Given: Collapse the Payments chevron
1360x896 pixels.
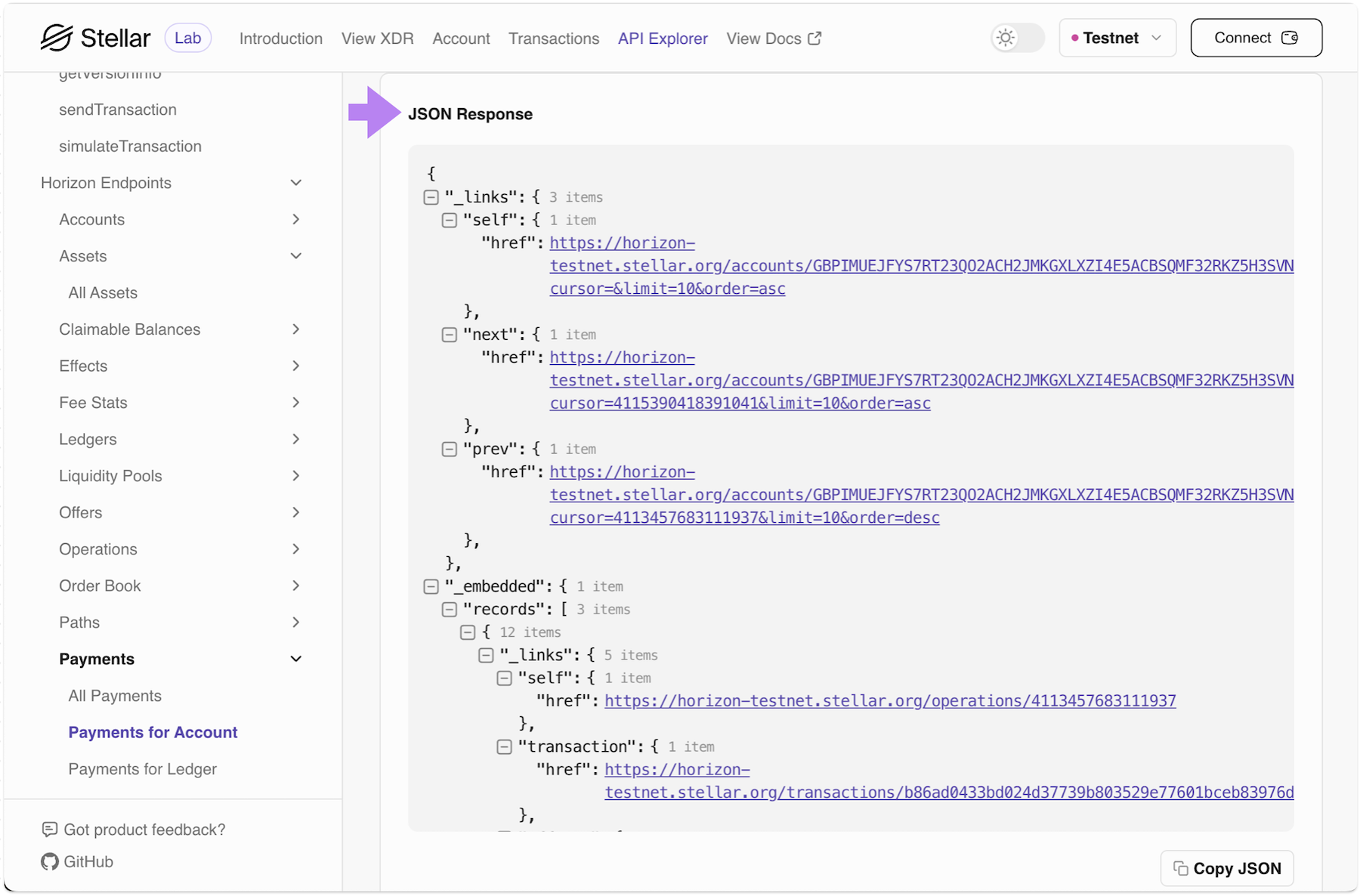Looking at the screenshot, I should tap(296, 659).
